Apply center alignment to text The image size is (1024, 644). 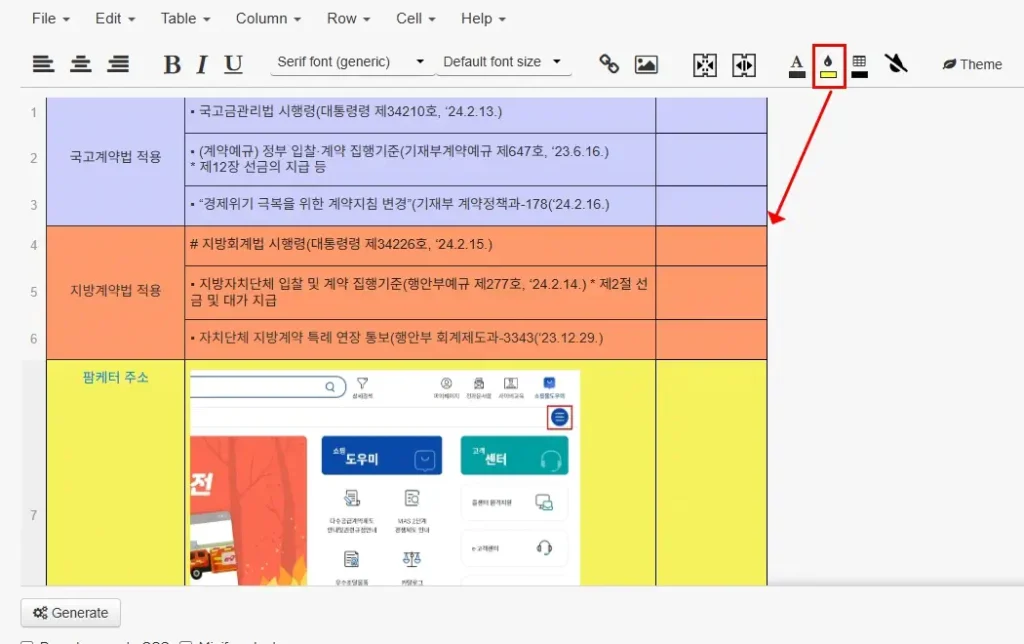(x=81, y=64)
